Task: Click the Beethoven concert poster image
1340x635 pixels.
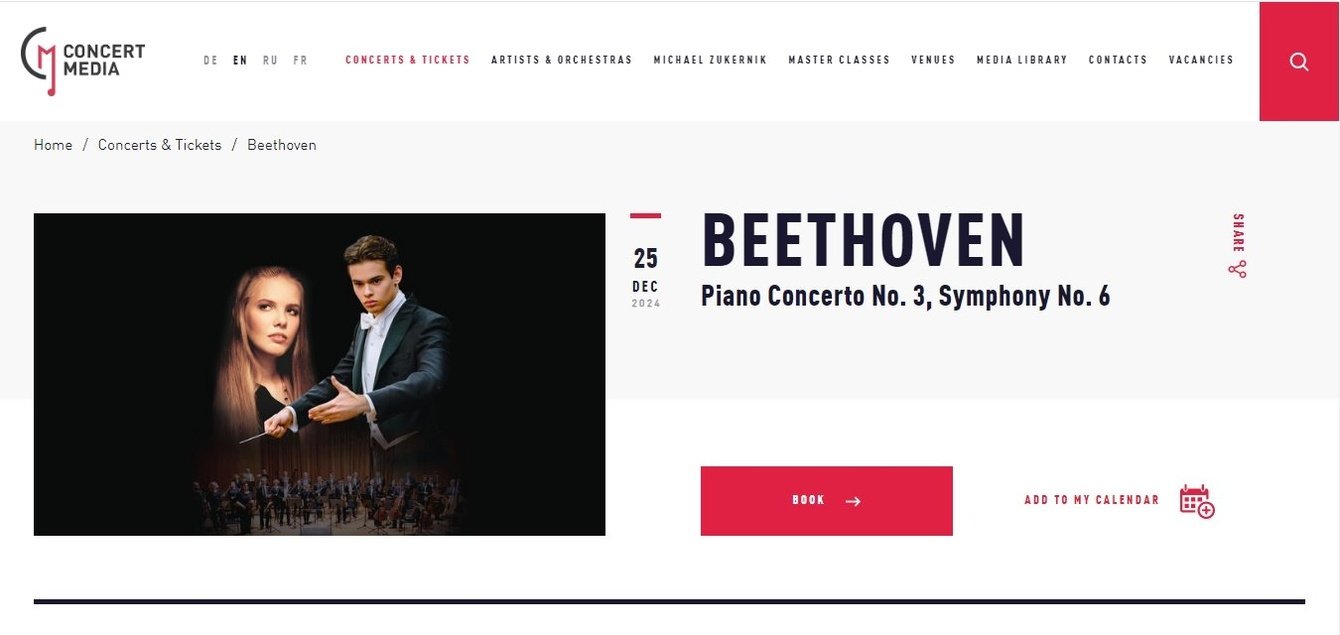Action: (x=319, y=374)
